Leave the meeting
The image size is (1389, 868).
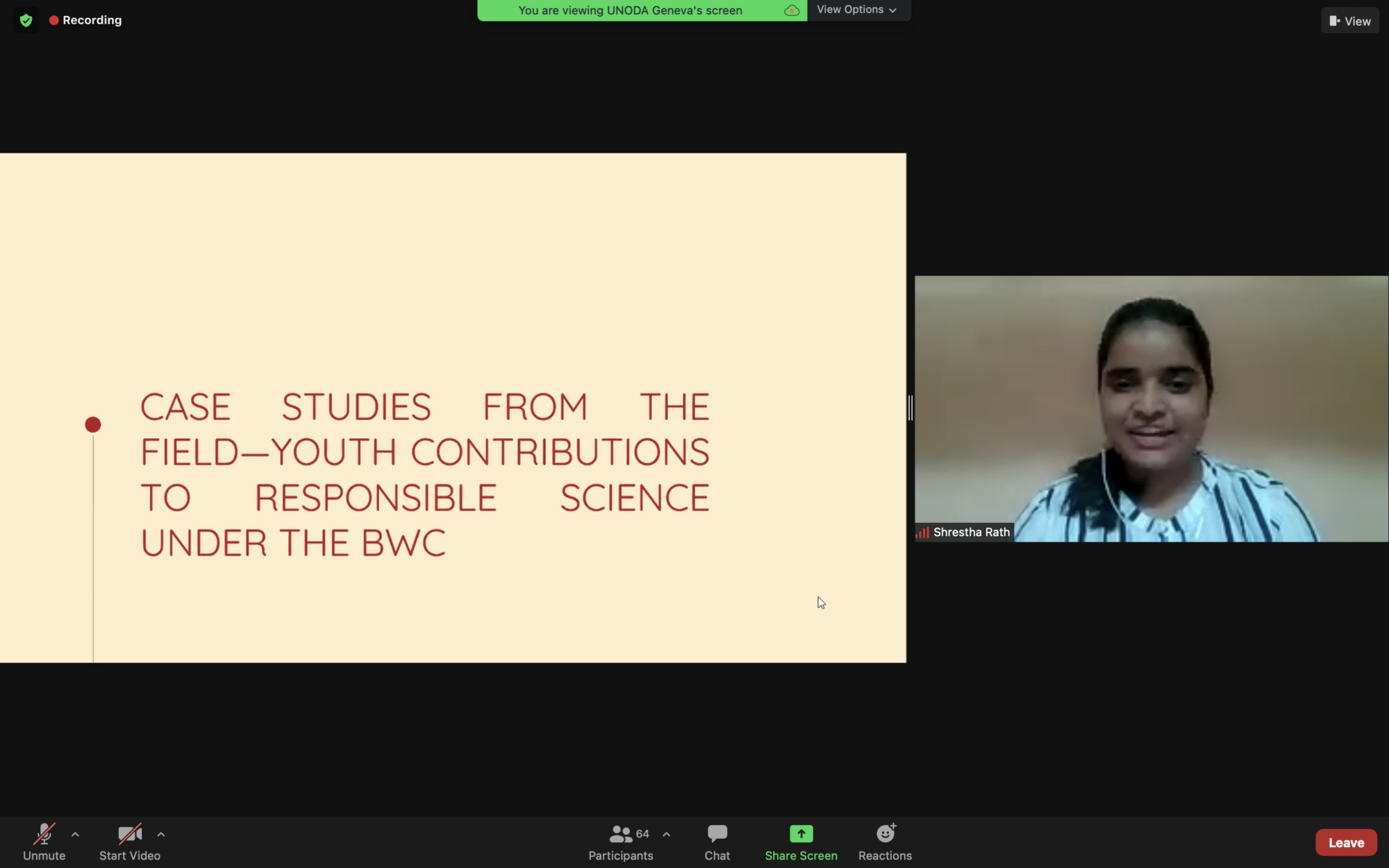[x=1346, y=842]
